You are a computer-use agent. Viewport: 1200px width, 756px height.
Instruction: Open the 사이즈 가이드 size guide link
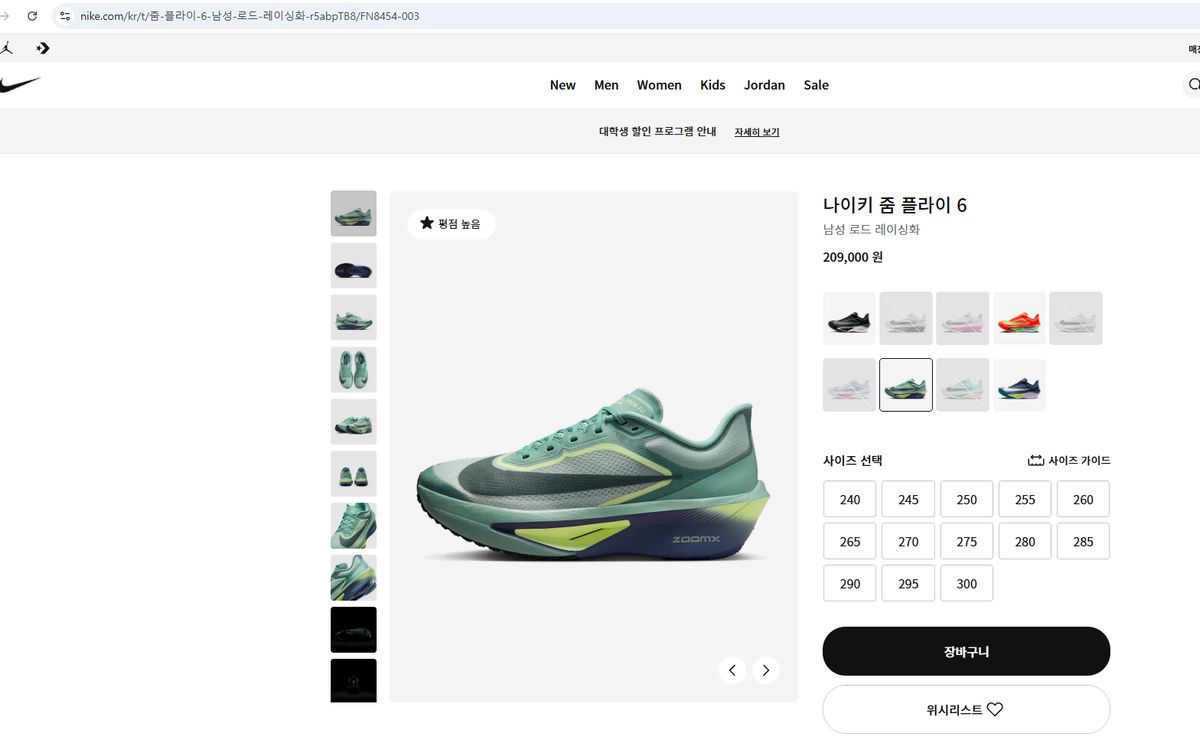point(1069,461)
